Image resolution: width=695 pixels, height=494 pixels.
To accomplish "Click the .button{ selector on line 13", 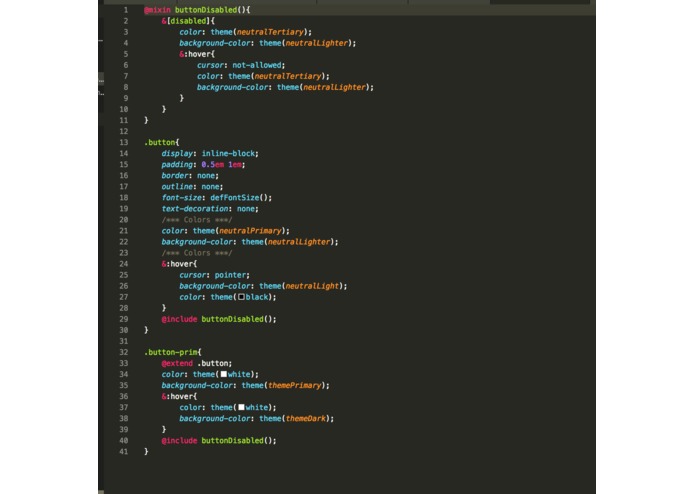I will [x=162, y=142].
